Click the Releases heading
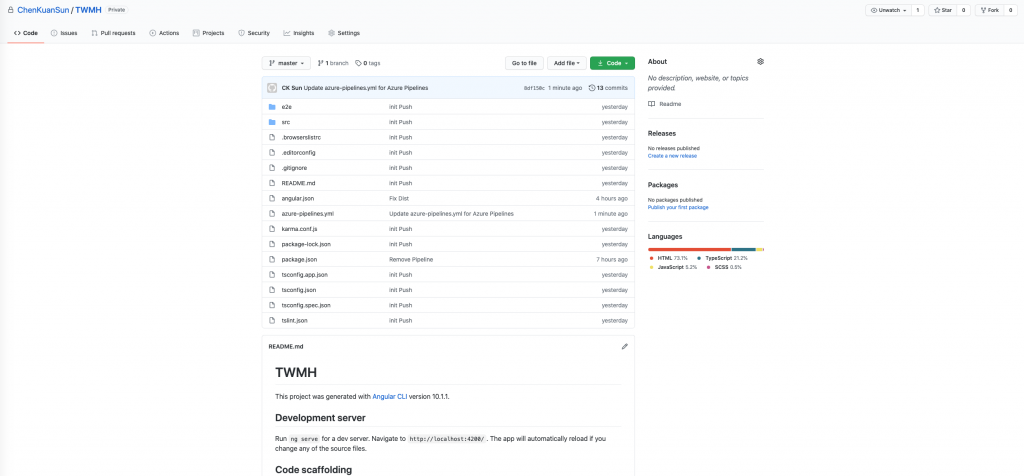The height and width of the screenshot is (476, 1024). [662, 133]
